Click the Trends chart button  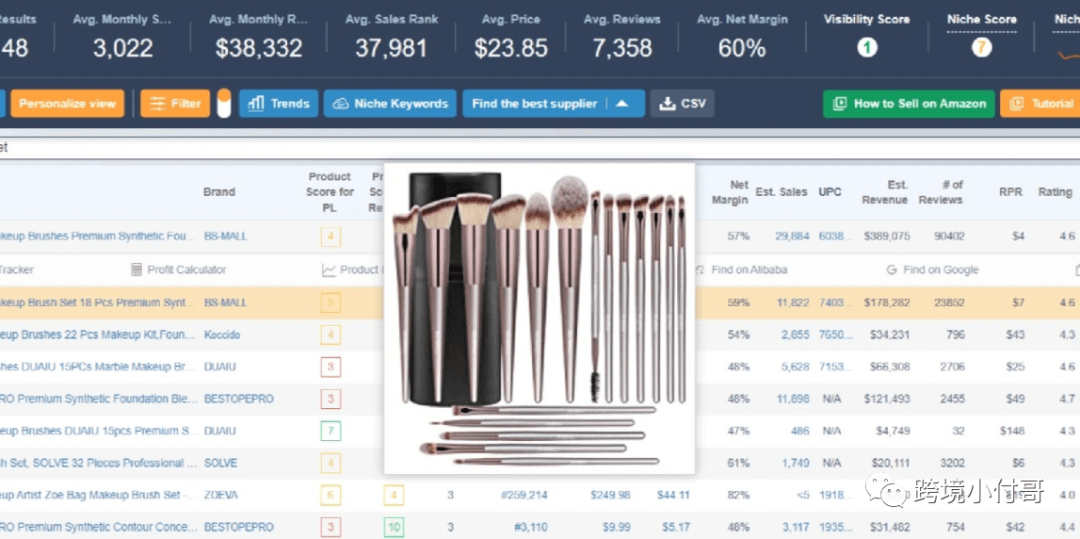pos(279,103)
